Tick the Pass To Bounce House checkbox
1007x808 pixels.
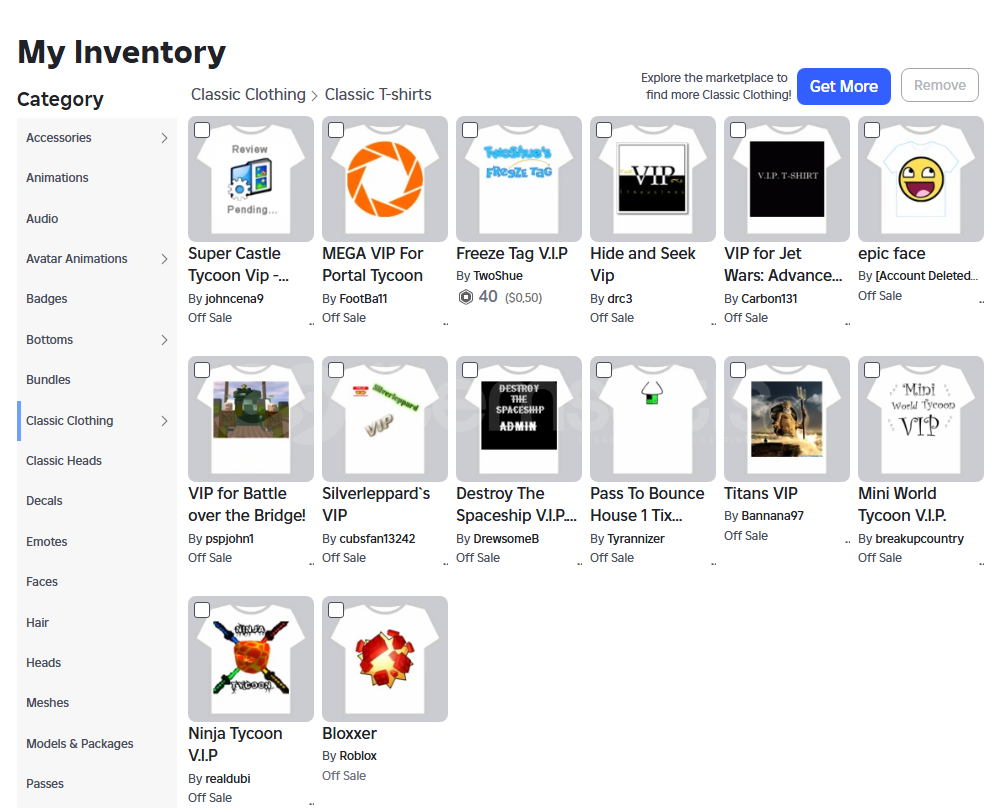pyautogui.click(x=604, y=370)
